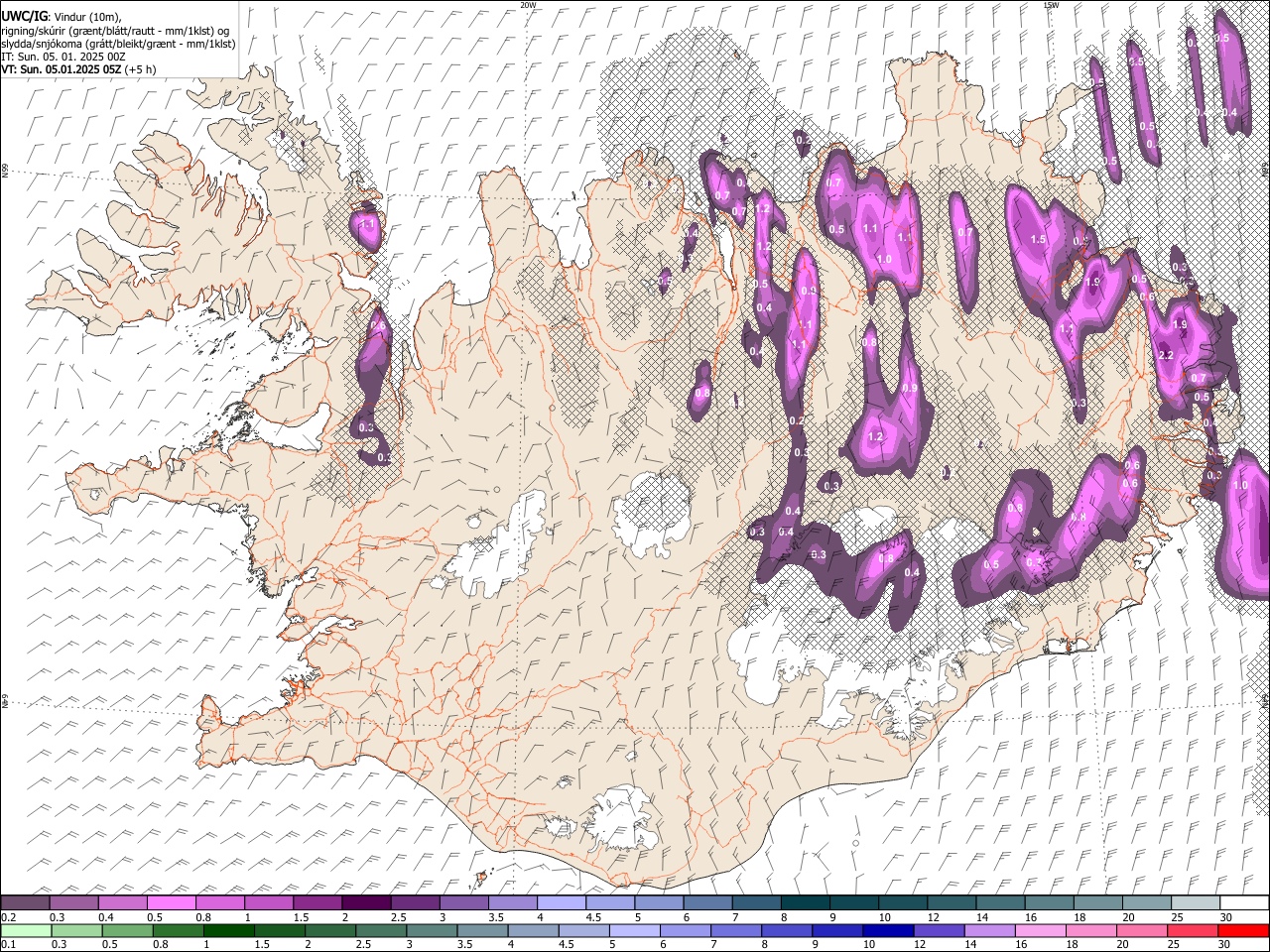This screenshot has height=952, width=1270.
Task: Click the bright red rain swatch above 30
Action: click(x=1243, y=930)
